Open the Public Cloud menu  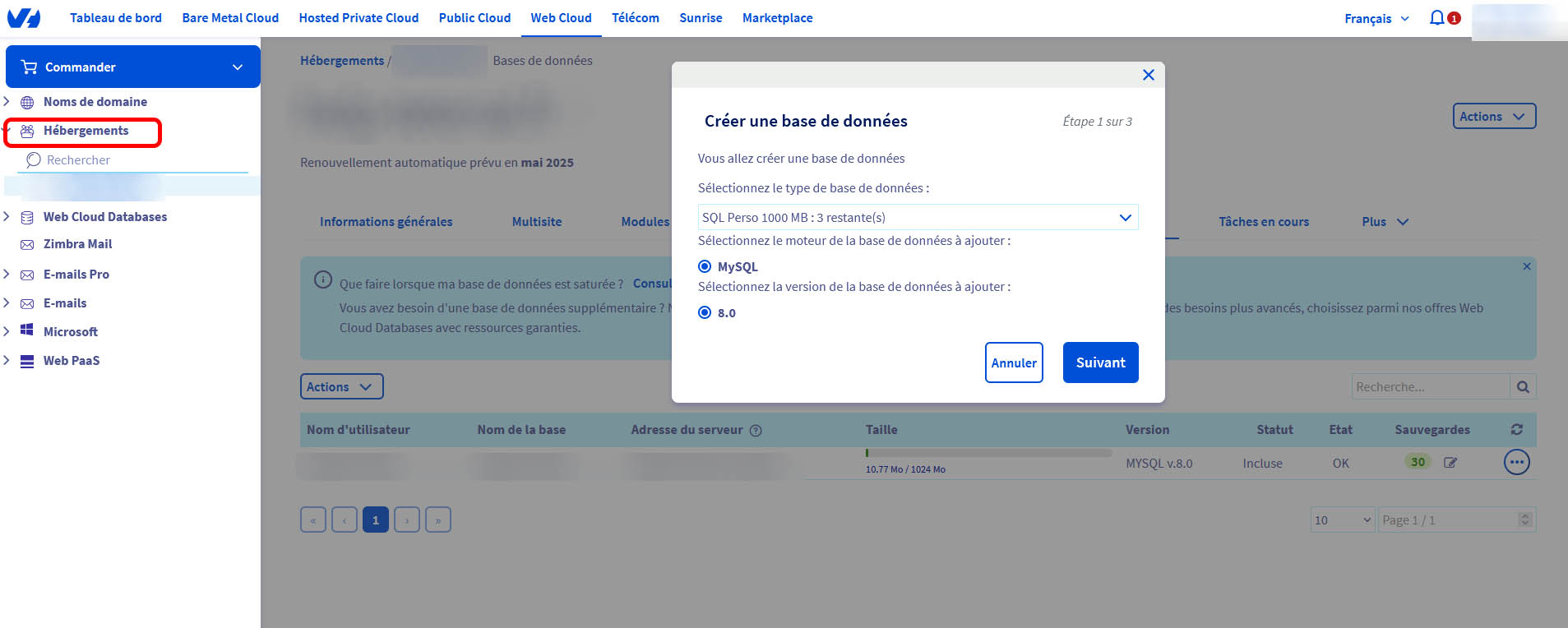point(474,18)
